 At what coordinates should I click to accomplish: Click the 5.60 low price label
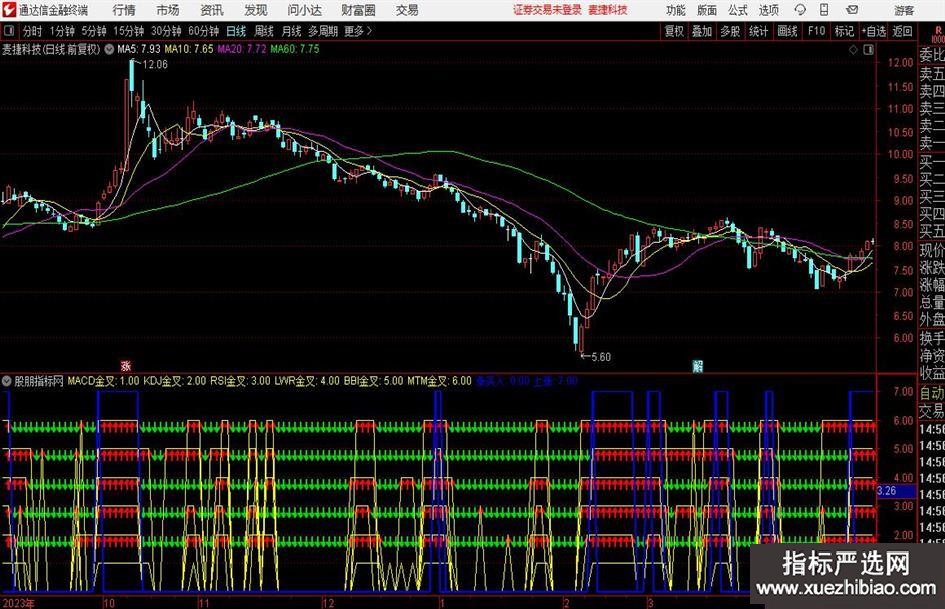[x=601, y=357]
